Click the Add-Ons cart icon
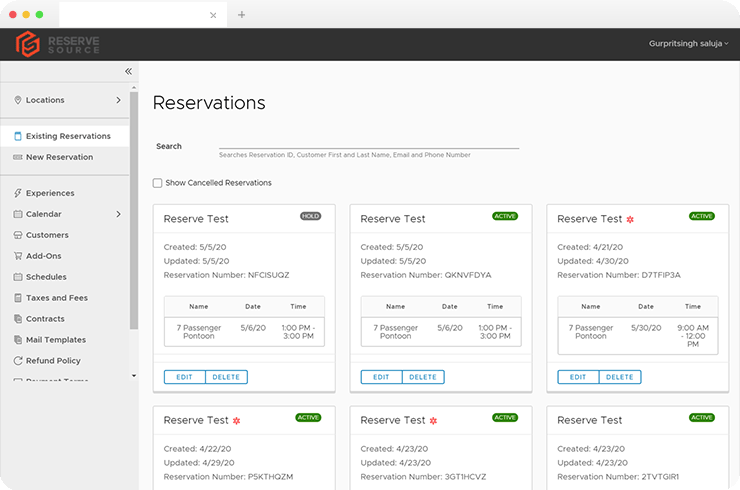The width and height of the screenshot is (740, 490). (x=18, y=256)
